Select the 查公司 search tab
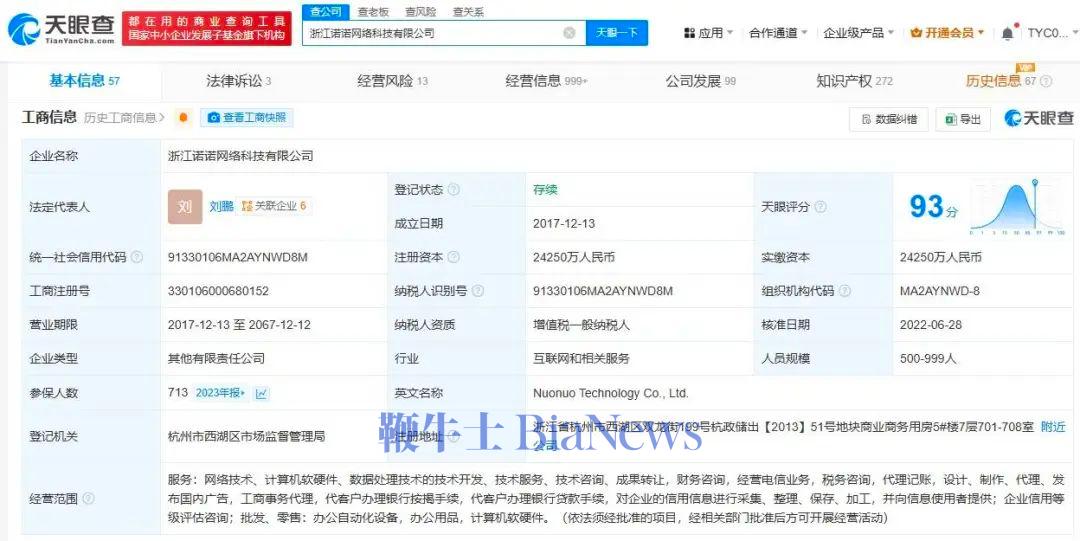The width and height of the screenshot is (1080, 541). (325, 12)
